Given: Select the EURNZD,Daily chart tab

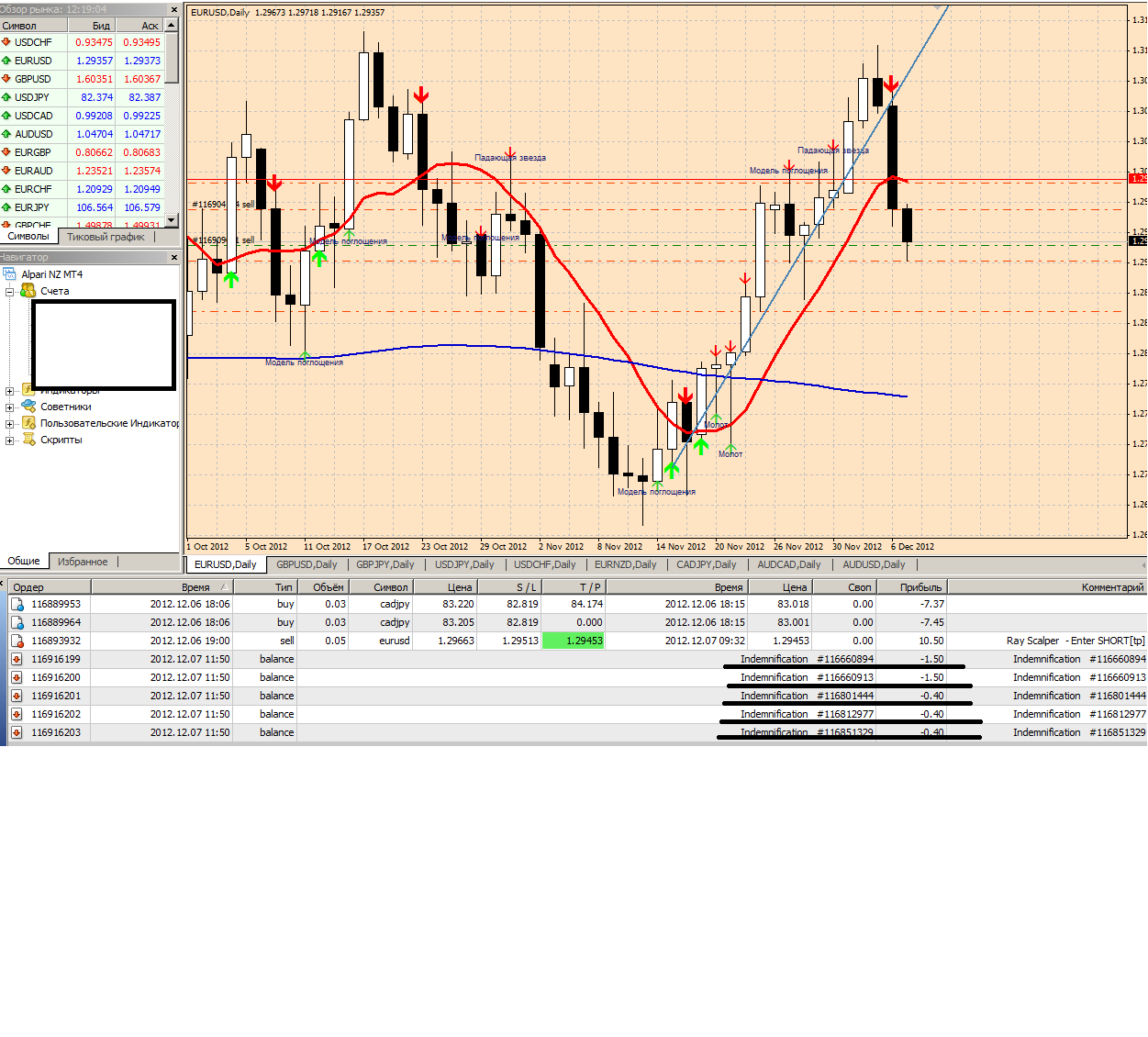Looking at the screenshot, I should [x=626, y=564].
